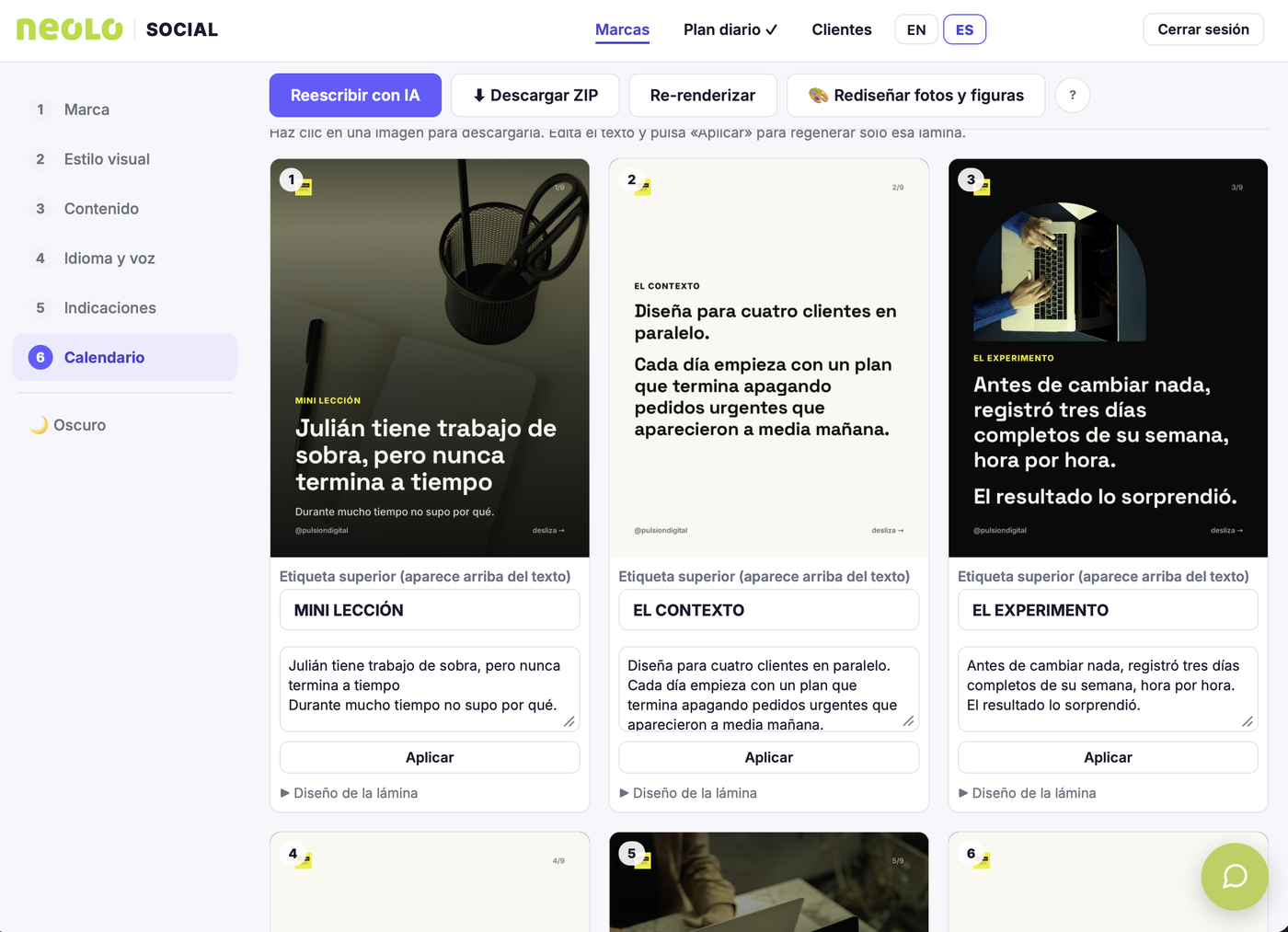The width and height of the screenshot is (1288, 932).
Task: Expand Diseño de la lámina under slide 1
Action: 349,793
